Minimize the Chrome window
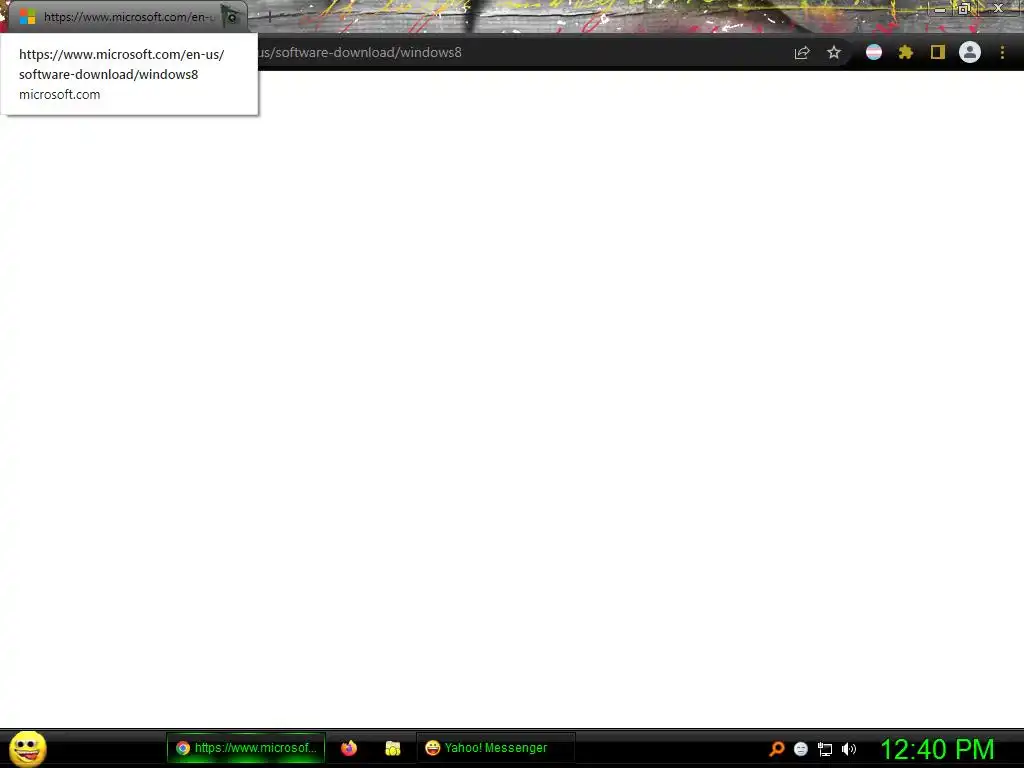The width and height of the screenshot is (1024, 768). [x=940, y=9]
